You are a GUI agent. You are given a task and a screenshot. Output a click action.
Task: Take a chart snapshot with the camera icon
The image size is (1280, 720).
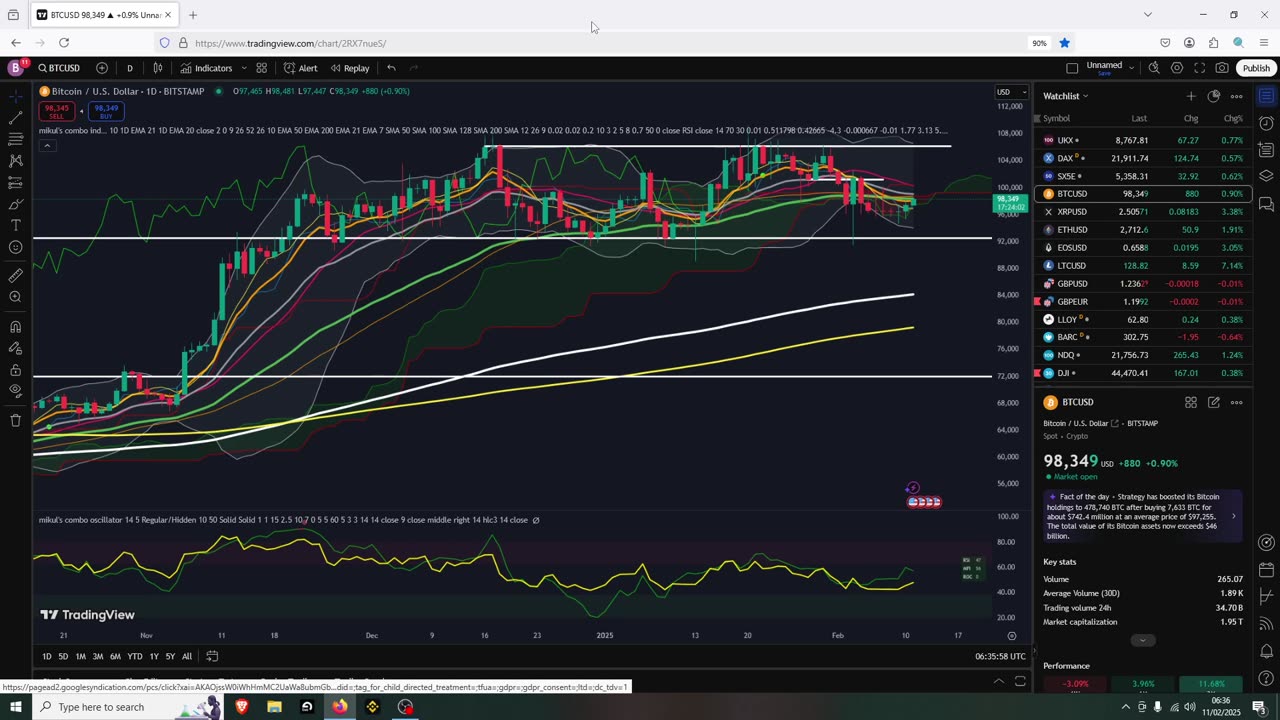click(x=1222, y=68)
